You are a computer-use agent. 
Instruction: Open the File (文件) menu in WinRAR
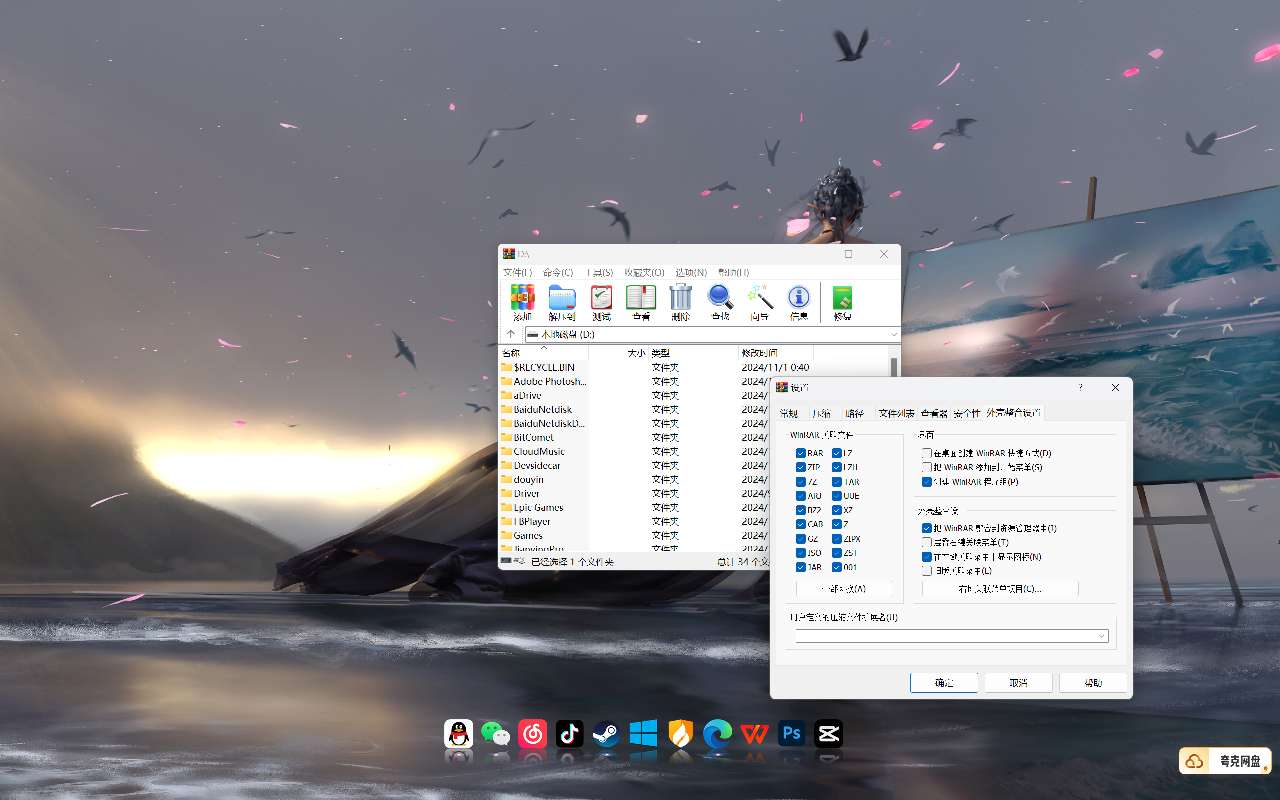click(517, 272)
